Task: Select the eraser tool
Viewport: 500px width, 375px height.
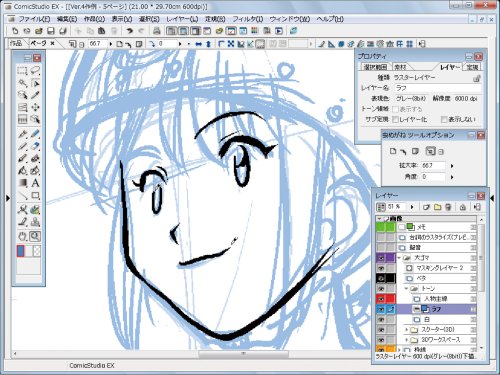Action: [35, 146]
